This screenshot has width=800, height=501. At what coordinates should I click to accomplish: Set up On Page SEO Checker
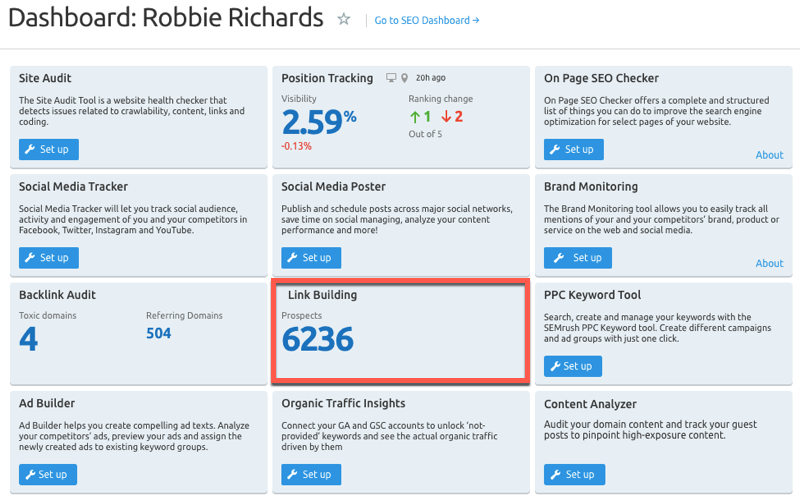pos(573,149)
